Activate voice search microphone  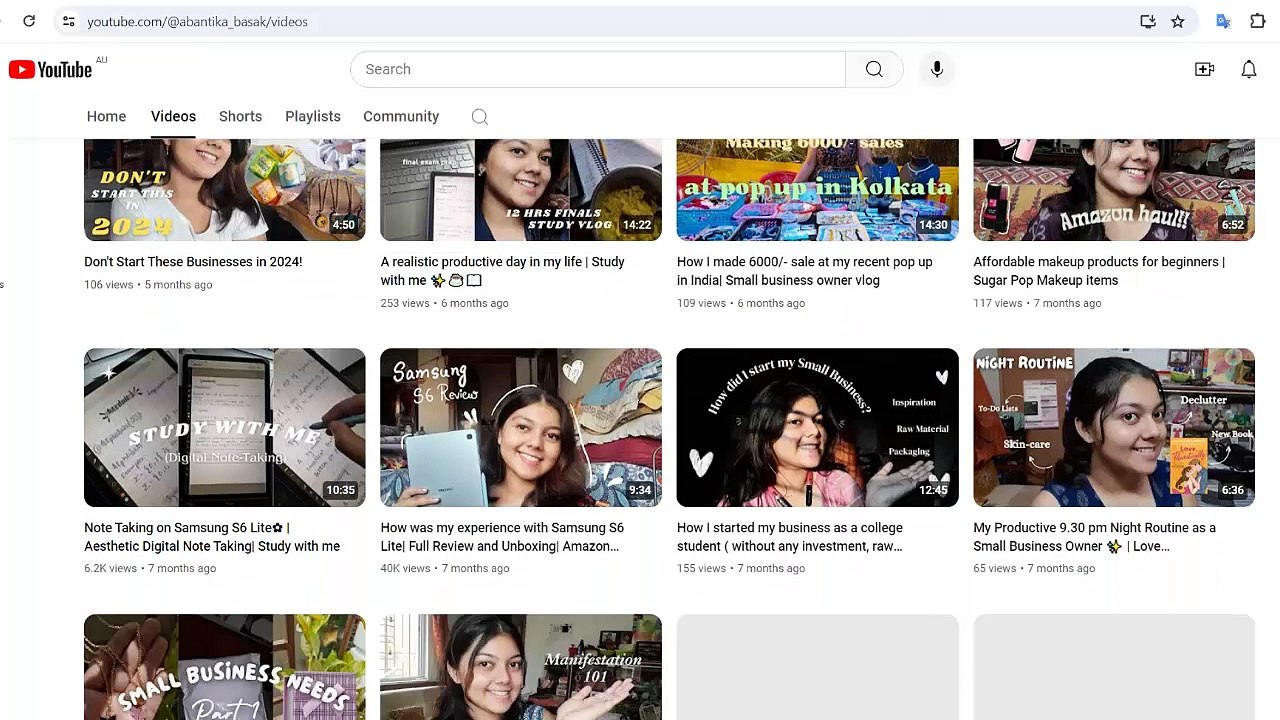click(937, 69)
